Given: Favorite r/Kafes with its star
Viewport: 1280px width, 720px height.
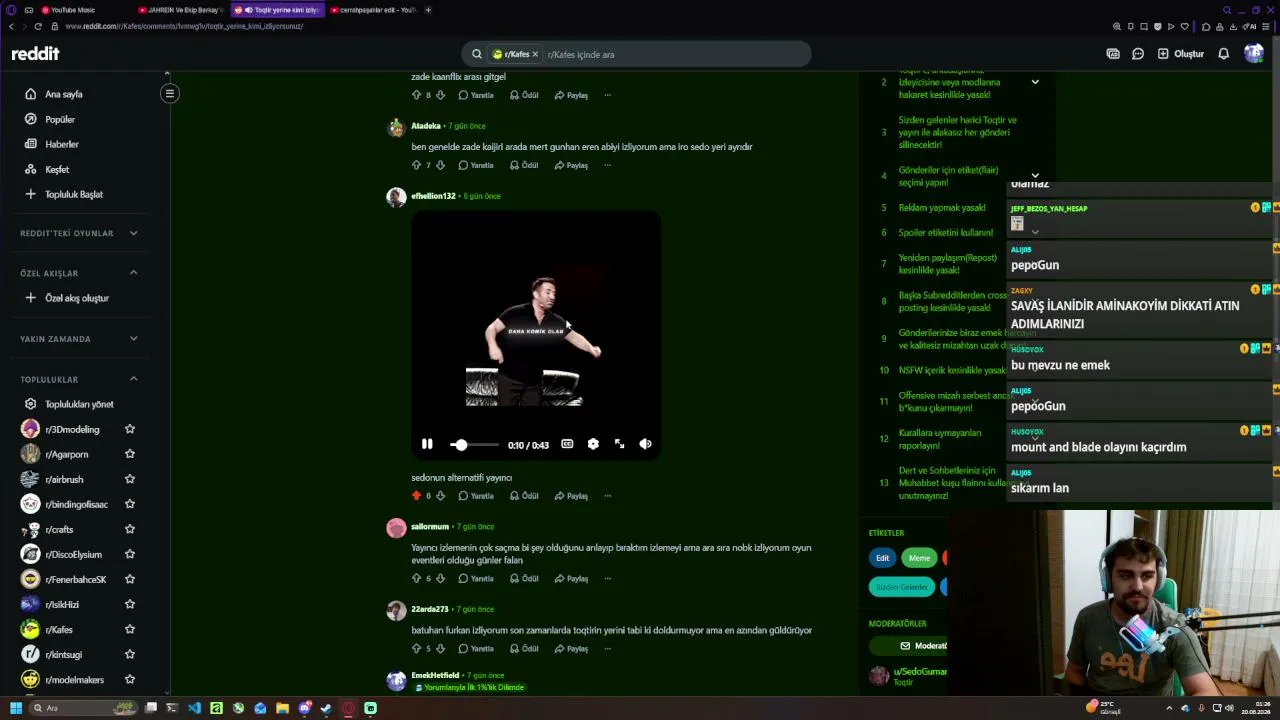Looking at the screenshot, I should click(130, 629).
